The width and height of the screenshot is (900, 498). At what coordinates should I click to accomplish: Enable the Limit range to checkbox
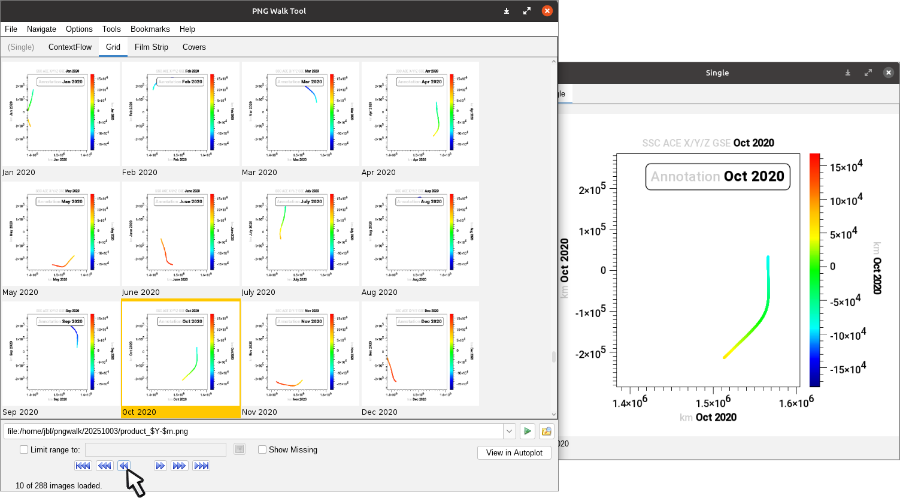24,450
